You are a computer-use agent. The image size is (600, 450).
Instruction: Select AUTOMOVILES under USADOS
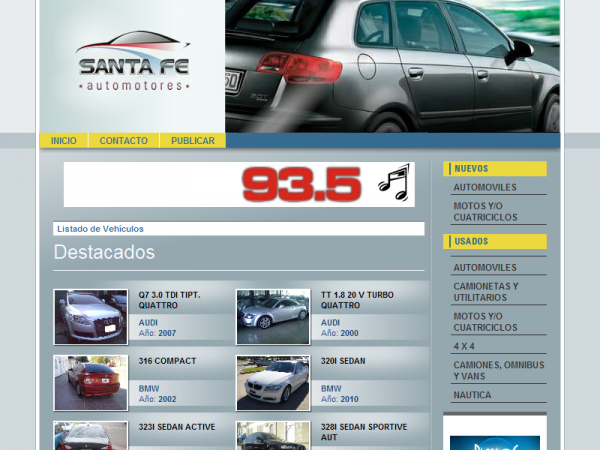click(x=485, y=267)
